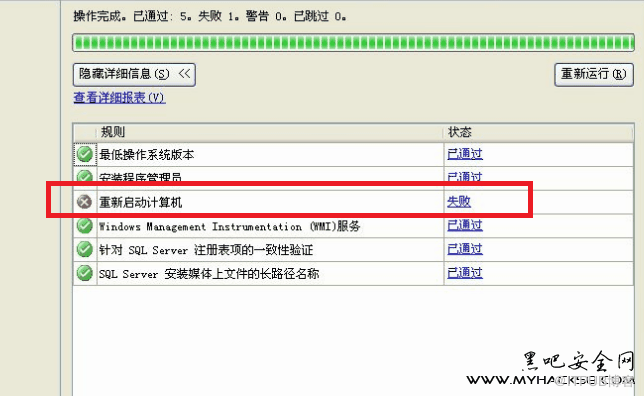Click the 规则 column header
Screen dimensions: 644x396
270,132
